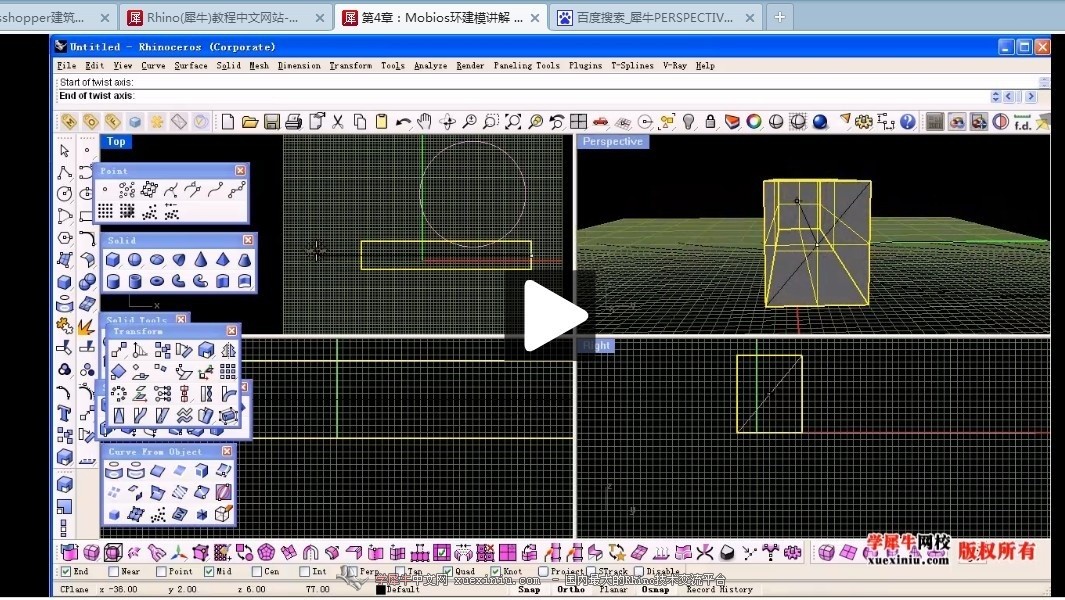Click the padlock Lock icon
This screenshot has height=600, width=1065.
coord(710,122)
